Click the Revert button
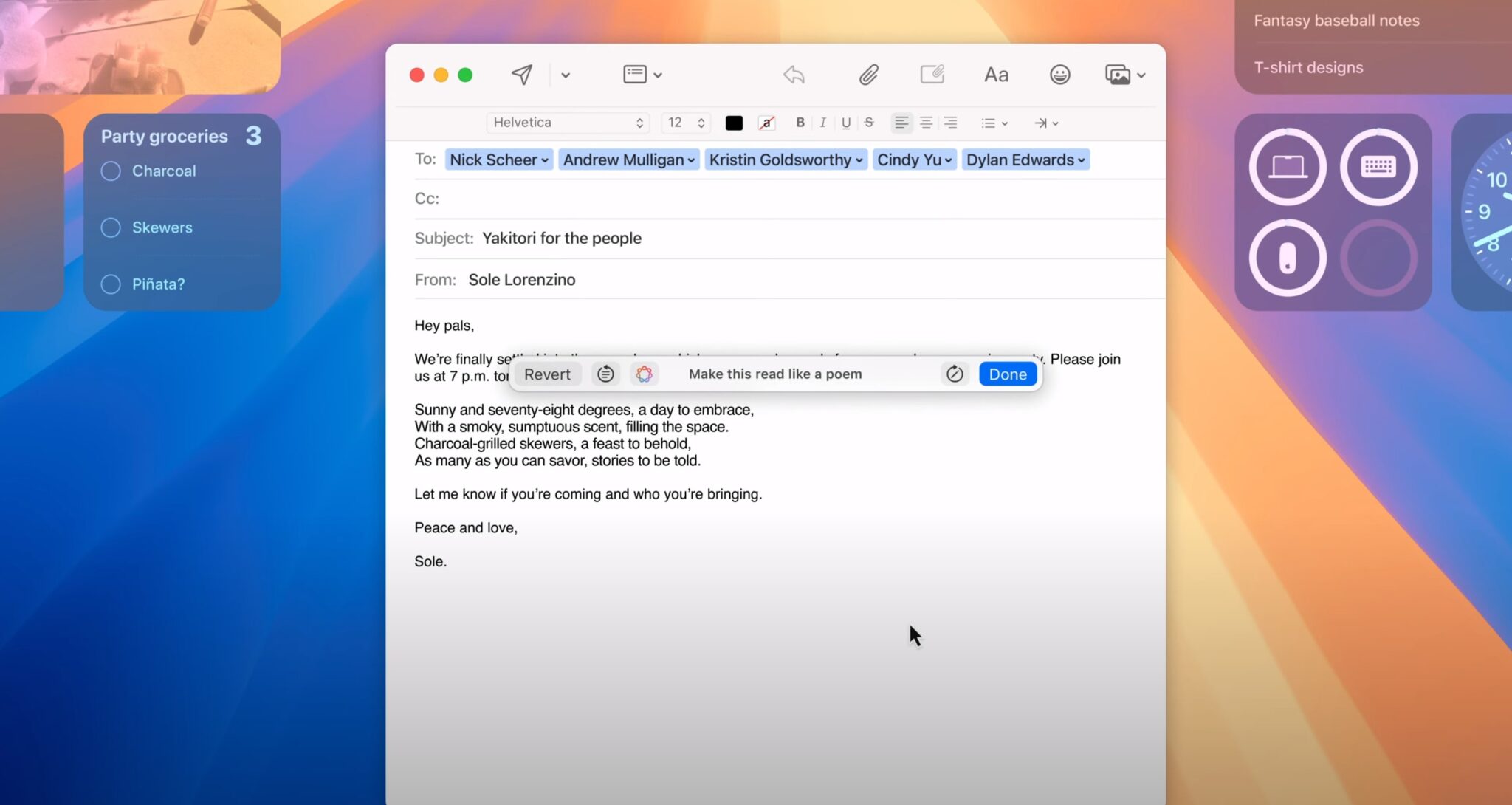The width and height of the screenshot is (1512, 805). pos(547,374)
